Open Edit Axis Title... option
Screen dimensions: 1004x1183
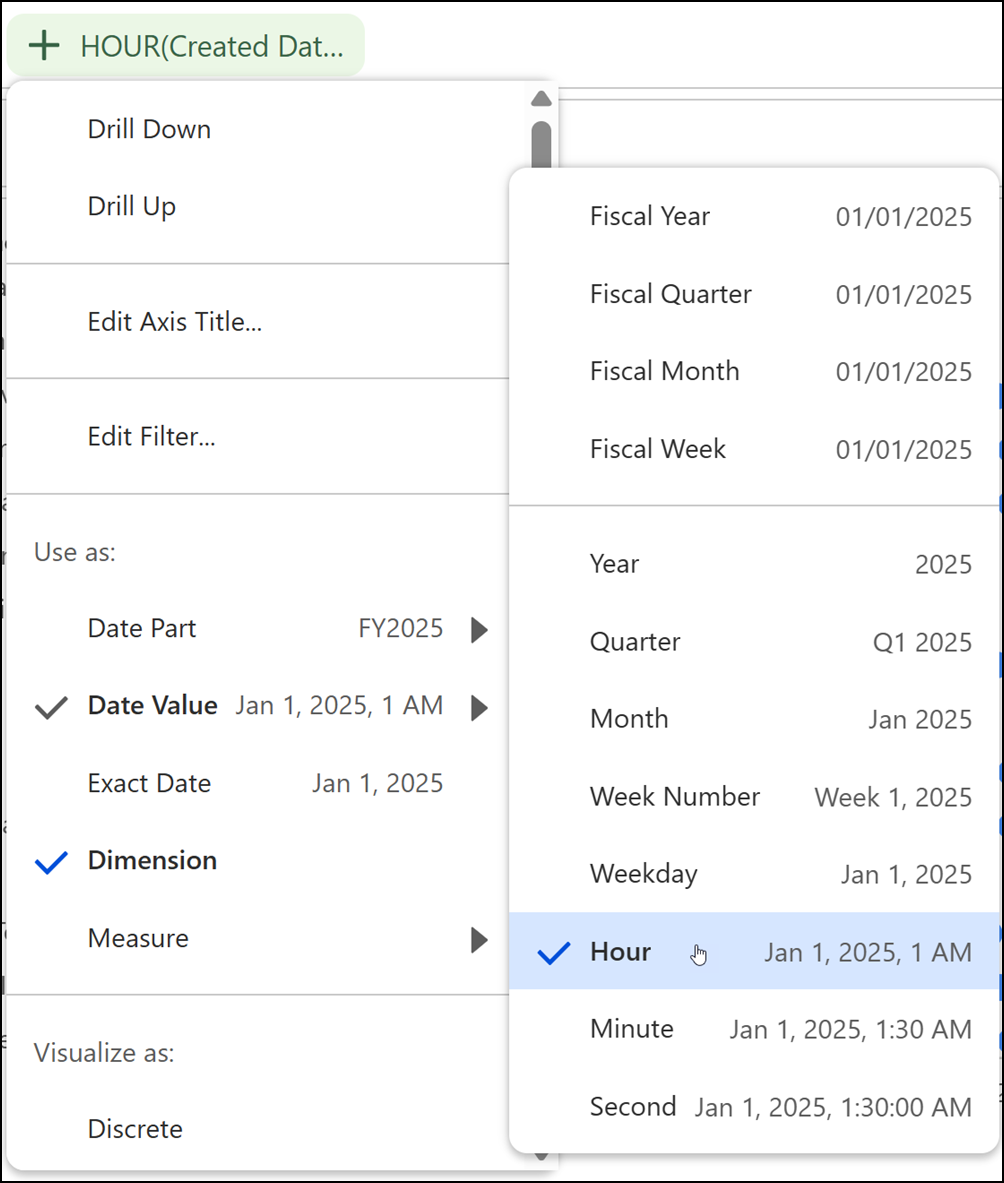258,321
